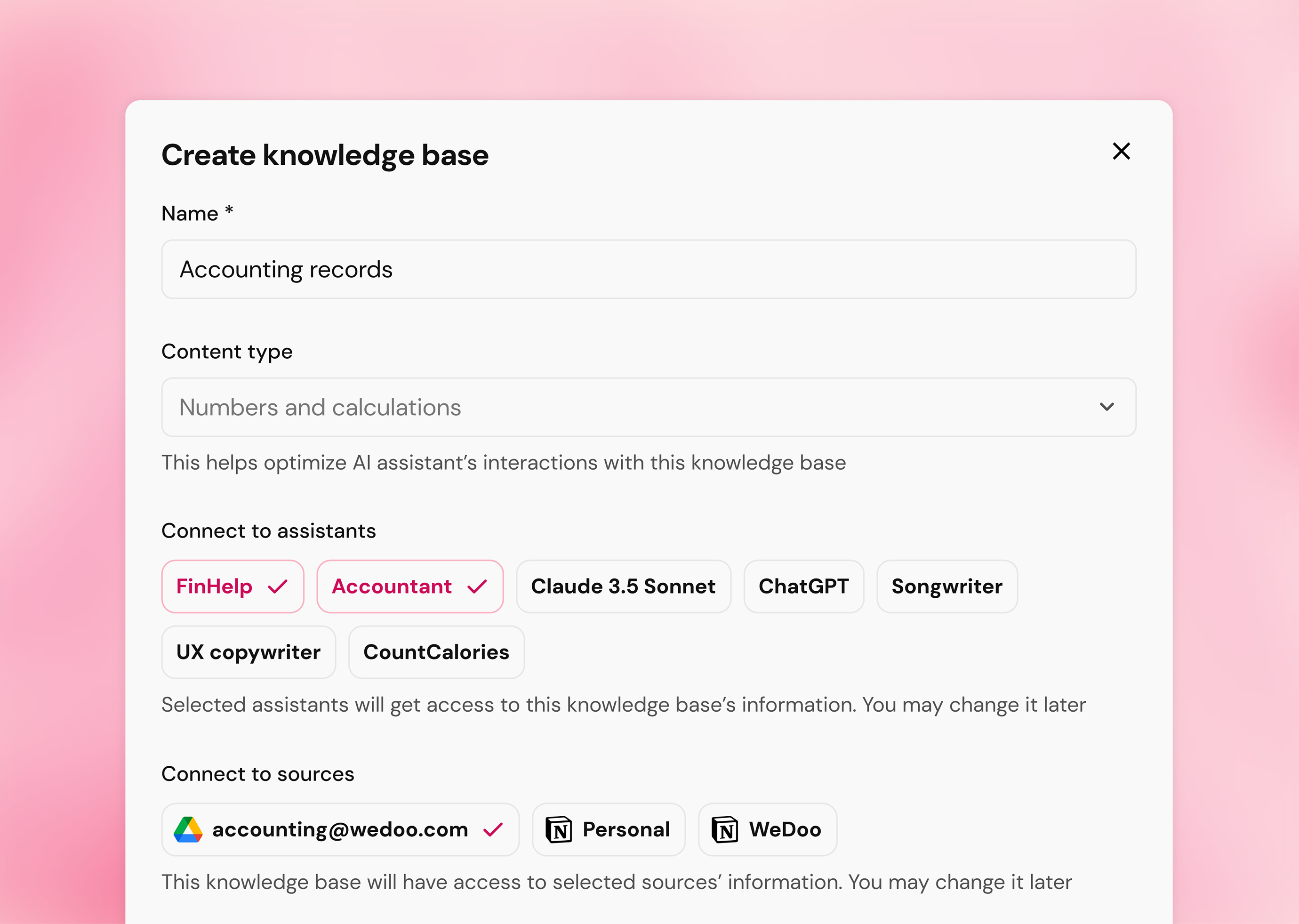Click the 'This knowledge base will have access' hint
The image size is (1299, 924).
(617, 883)
